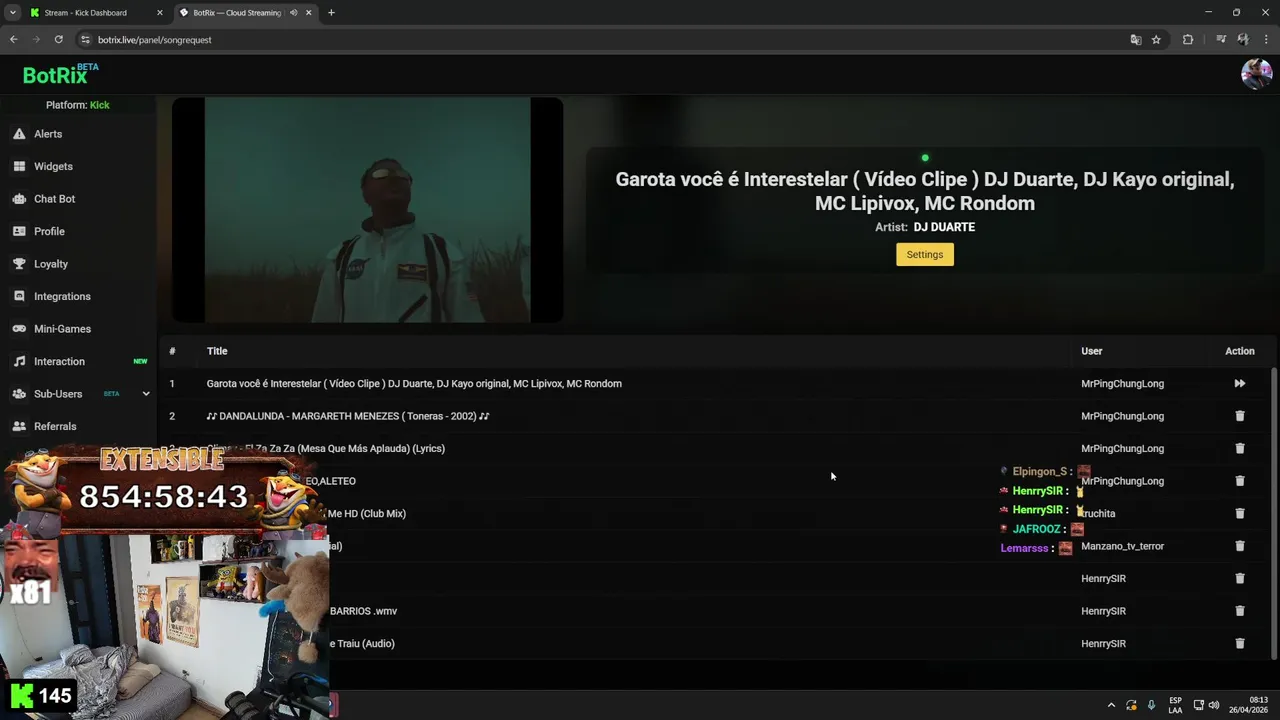The width and height of the screenshot is (1280, 720).
Task: Remove the song requested by Manzano_tv_terror
Action: point(1239,546)
